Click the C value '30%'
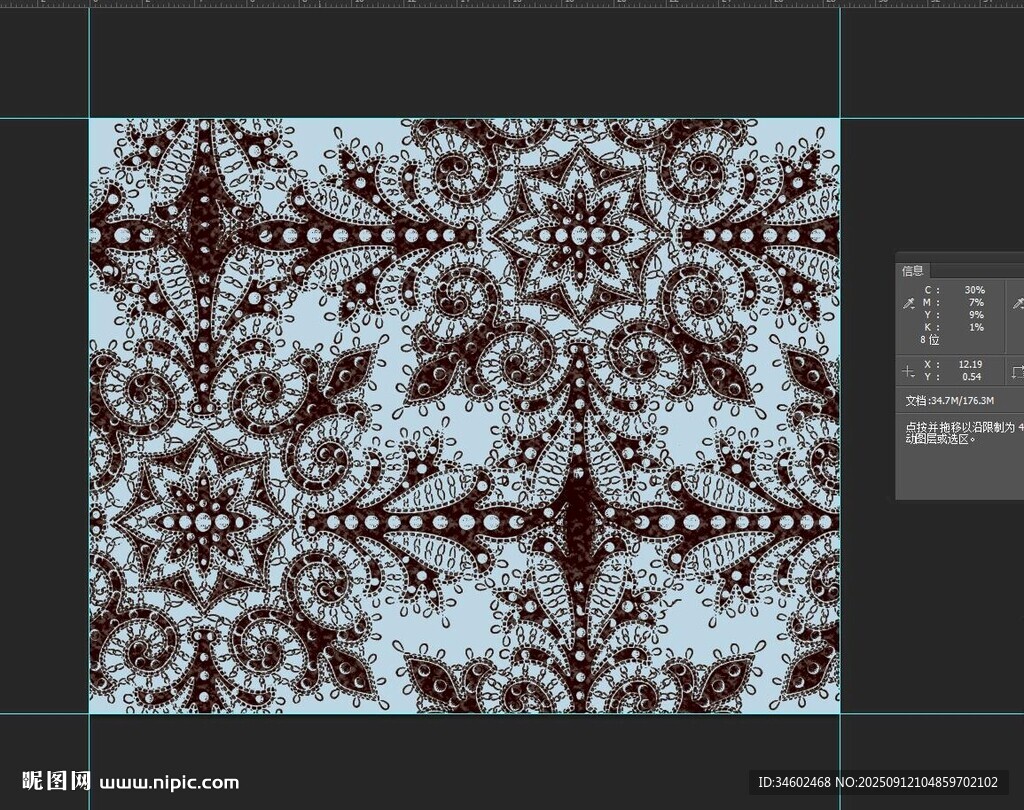This screenshot has width=1024, height=810. [x=974, y=290]
